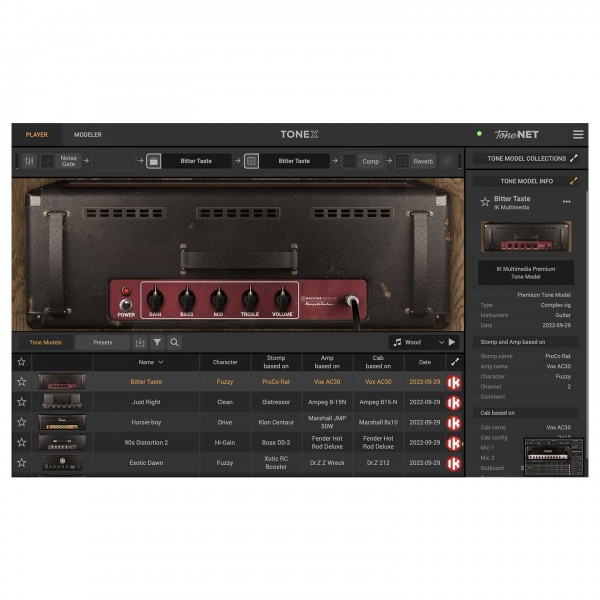Click the Noise Gate label button
Viewport: 600px width, 600px height.
[68, 161]
